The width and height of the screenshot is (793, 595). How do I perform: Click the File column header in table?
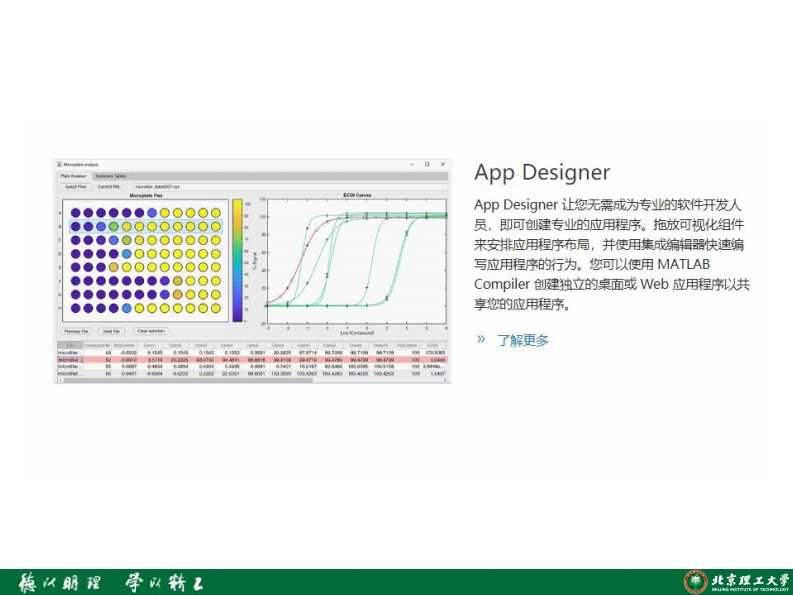(70, 345)
